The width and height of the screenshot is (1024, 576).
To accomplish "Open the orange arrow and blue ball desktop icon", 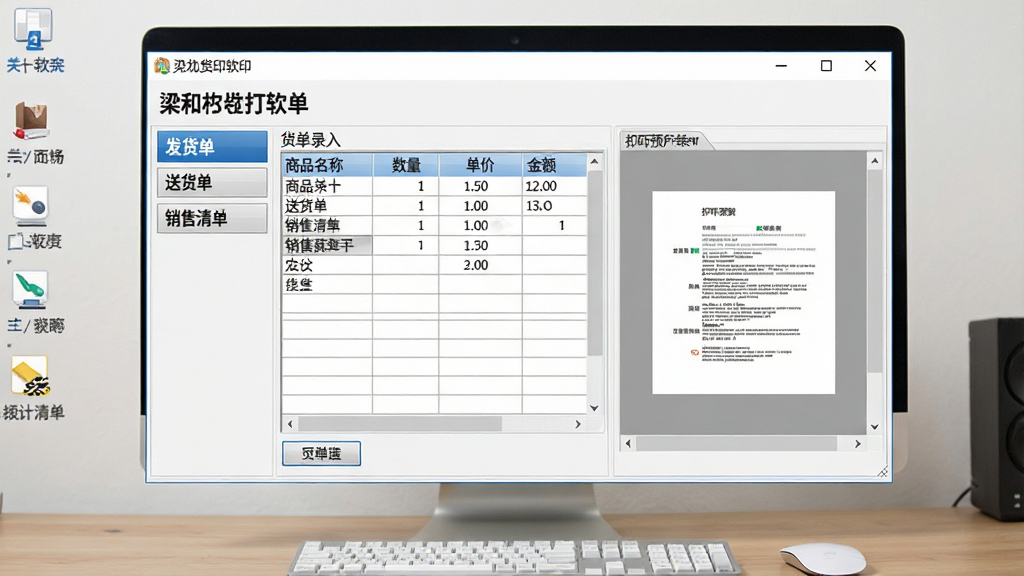I will tap(30, 205).
